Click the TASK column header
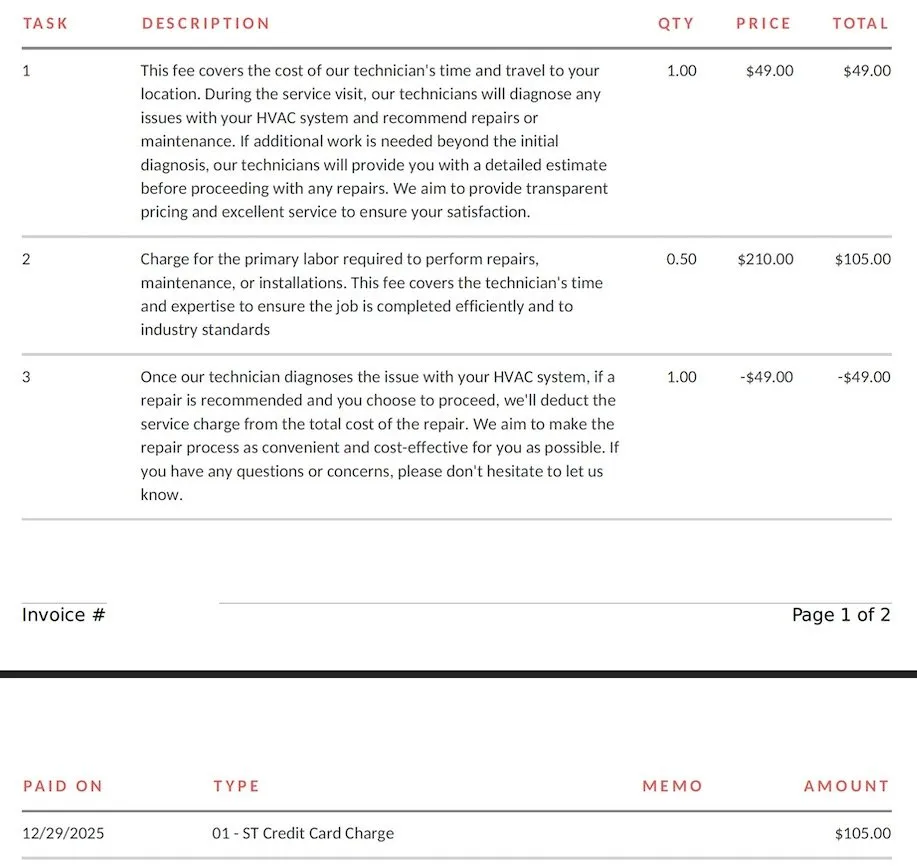The height and width of the screenshot is (867, 917). pos(45,23)
